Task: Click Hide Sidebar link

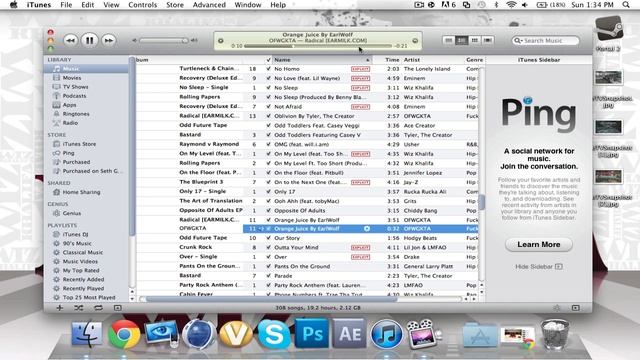Action: coord(539,267)
